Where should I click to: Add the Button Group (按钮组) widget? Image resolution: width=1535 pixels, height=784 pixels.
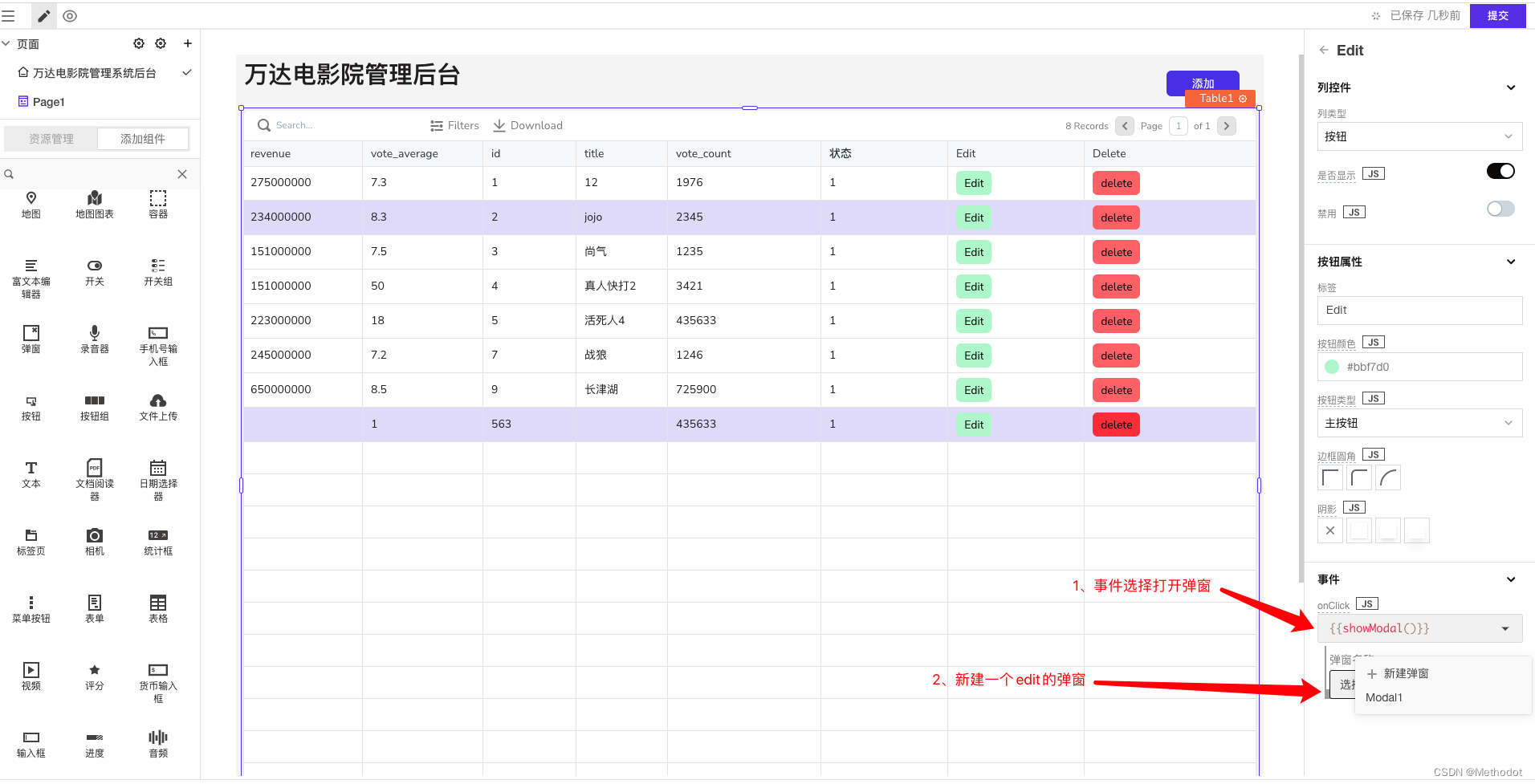coord(95,408)
